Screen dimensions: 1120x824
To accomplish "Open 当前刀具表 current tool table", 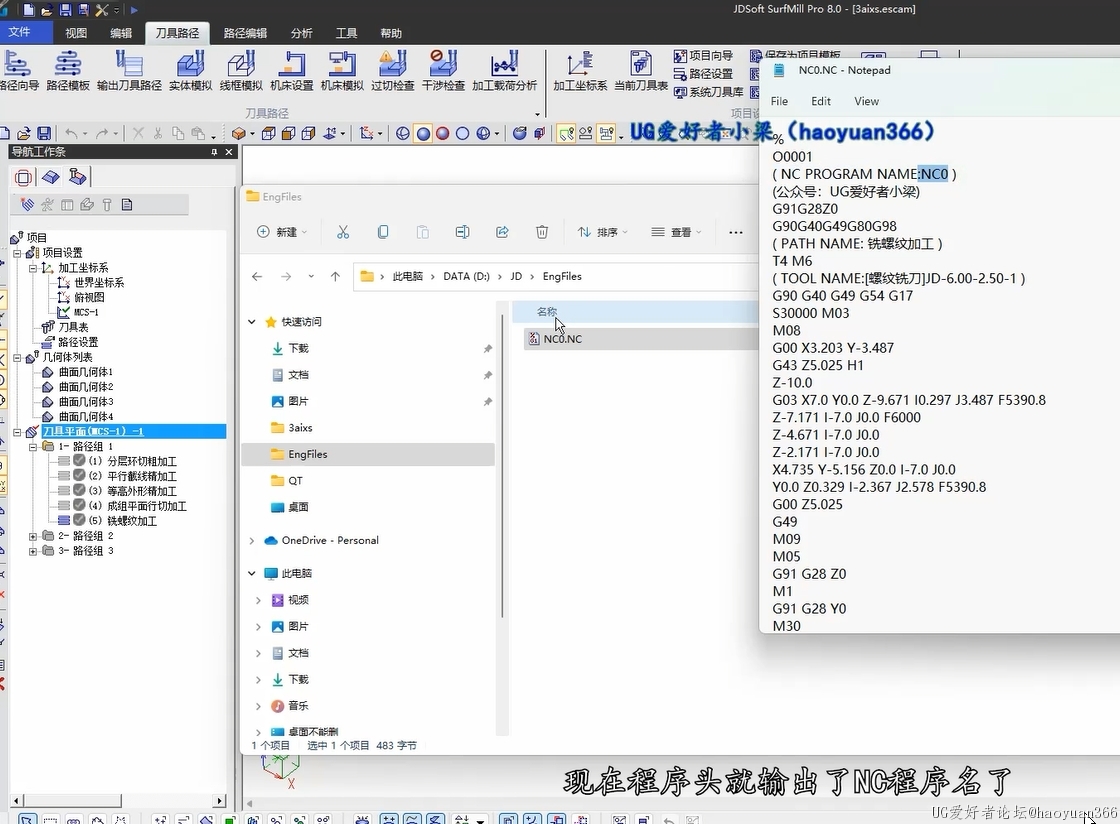I will (x=641, y=71).
